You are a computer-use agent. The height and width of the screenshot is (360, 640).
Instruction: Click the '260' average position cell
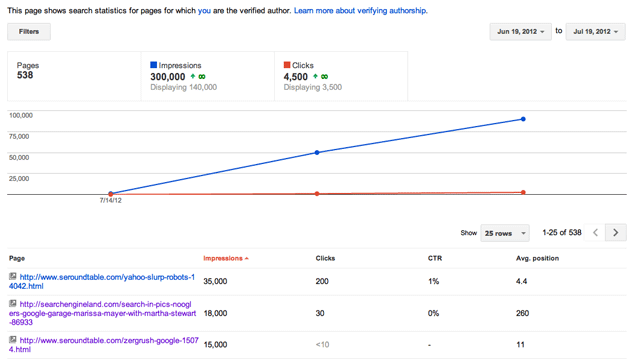pos(522,313)
